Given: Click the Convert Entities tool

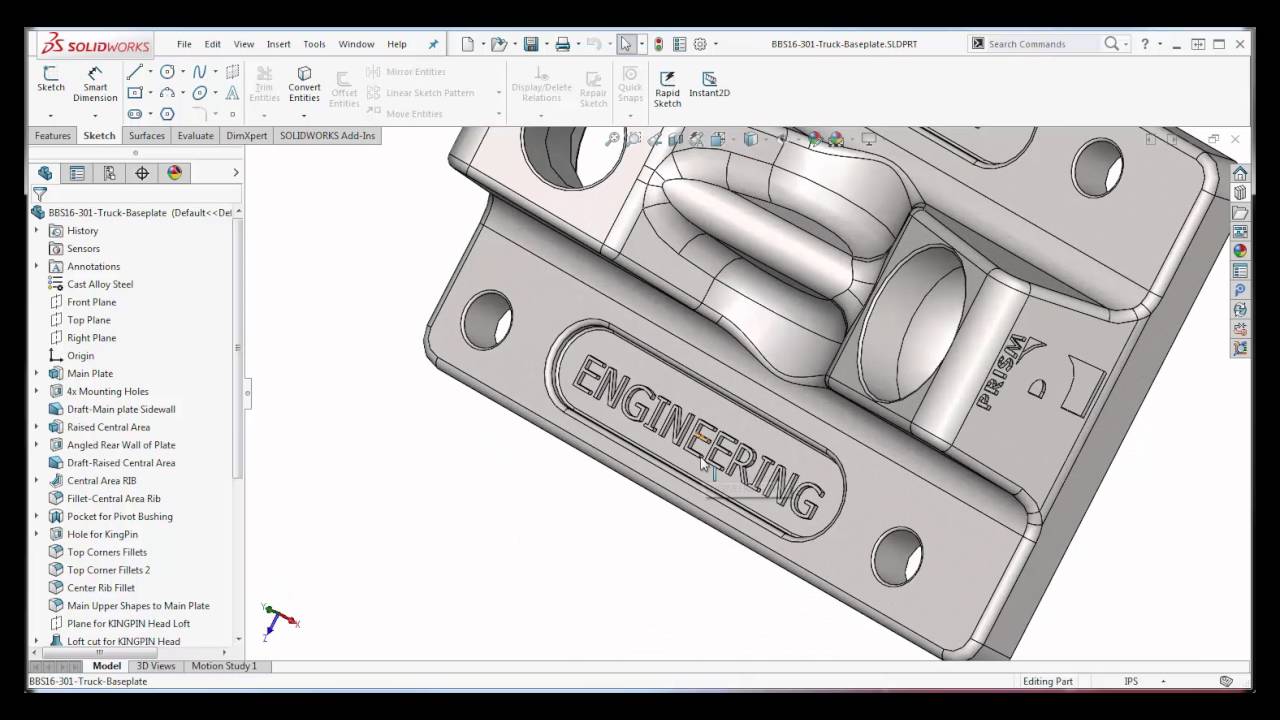Looking at the screenshot, I should [304, 84].
